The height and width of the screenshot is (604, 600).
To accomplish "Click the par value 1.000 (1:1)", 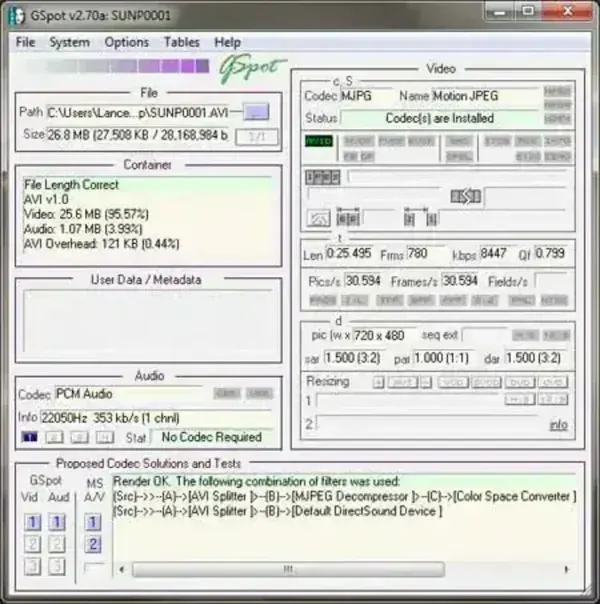I will (x=443, y=358).
